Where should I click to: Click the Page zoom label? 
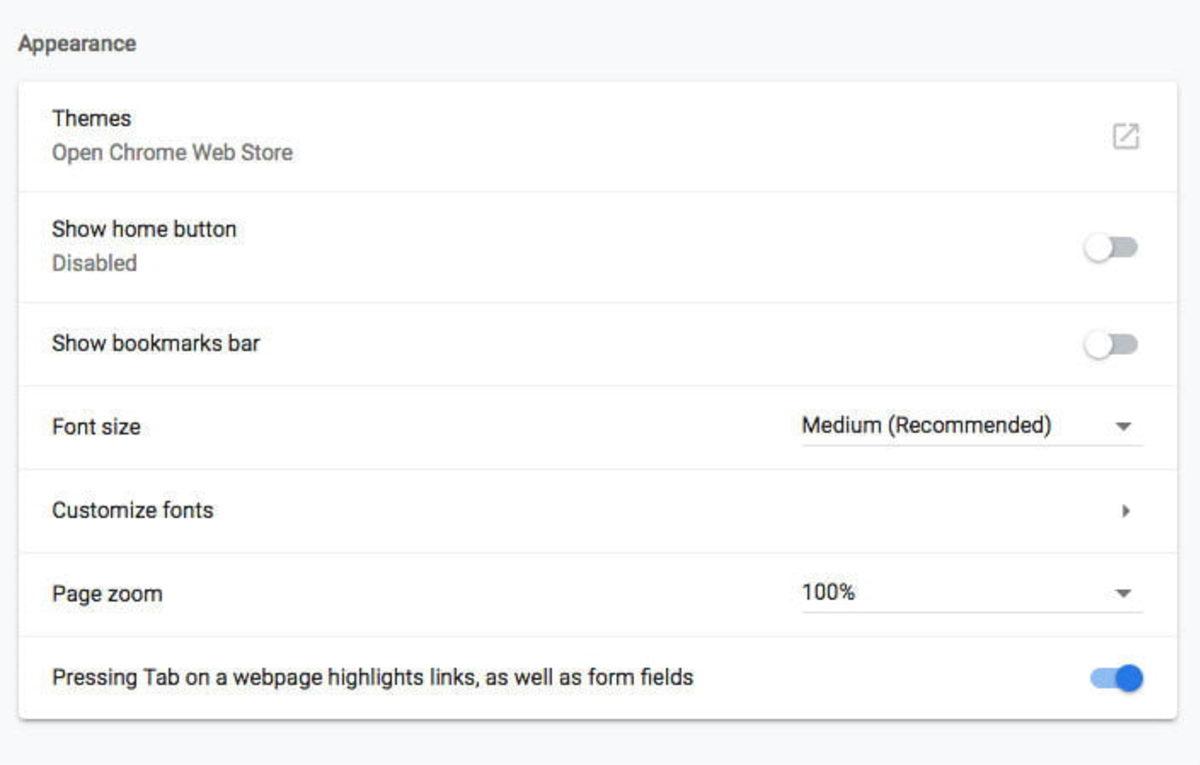(106, 593)
